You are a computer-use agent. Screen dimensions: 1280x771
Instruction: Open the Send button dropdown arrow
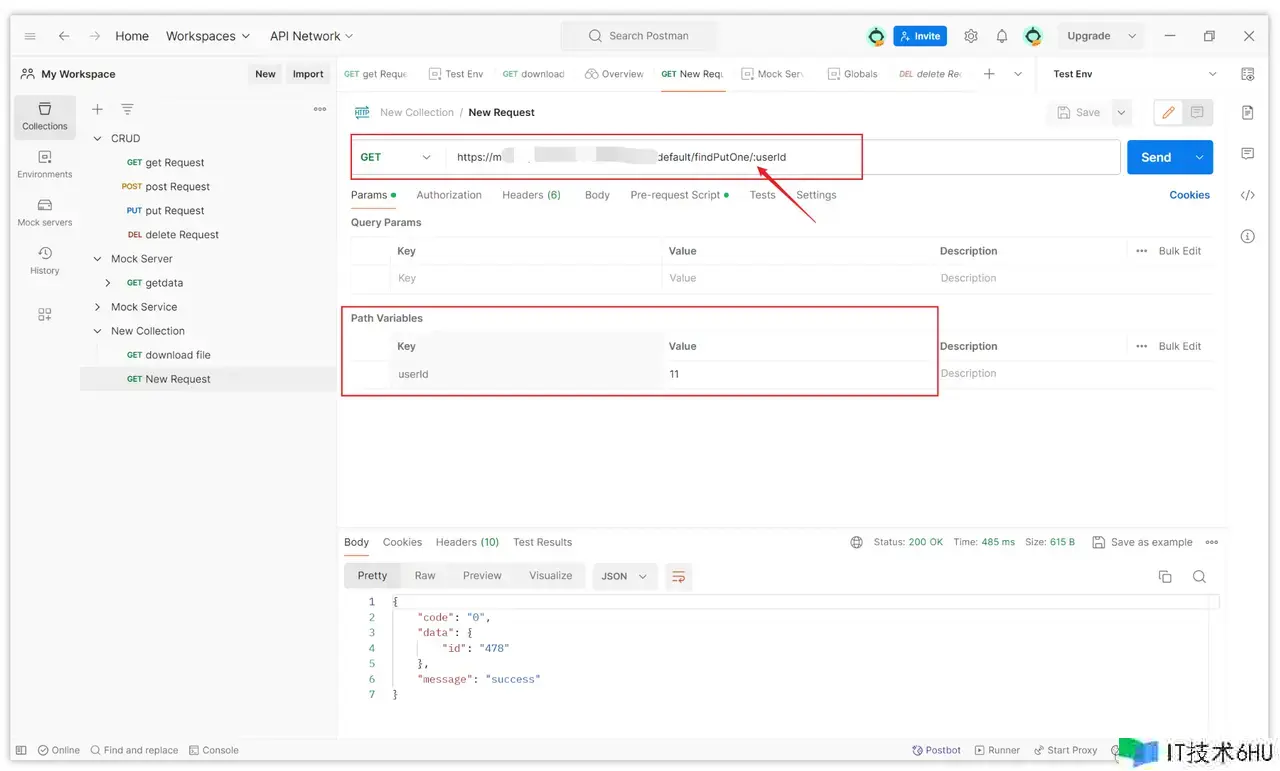pos(1199,157)
